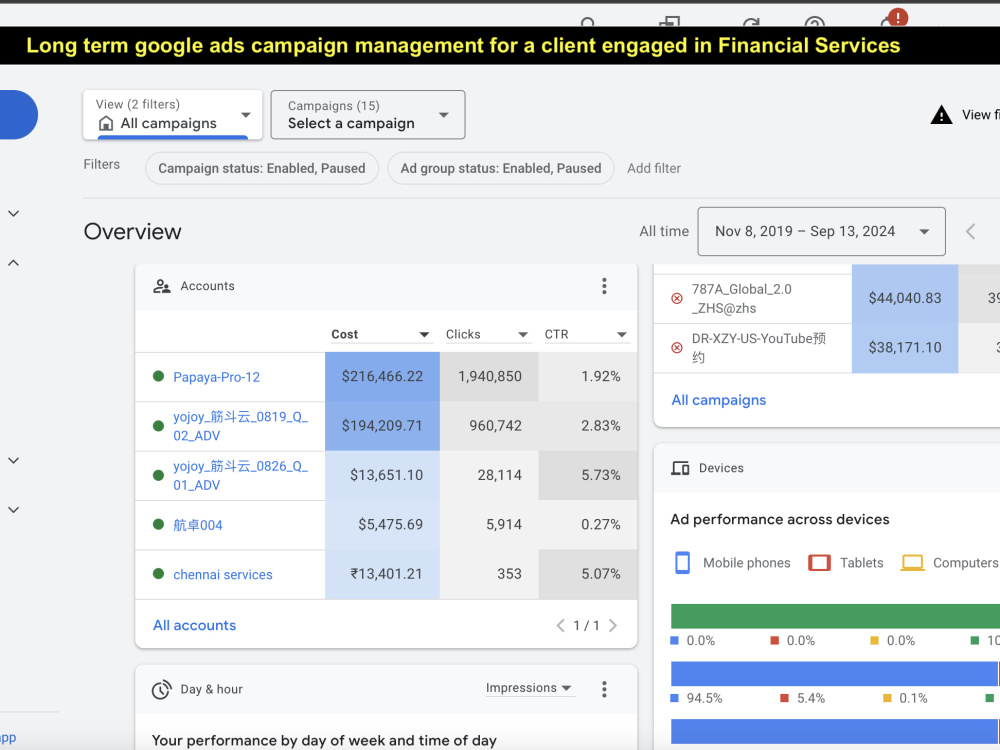Click the Campaign status: Enabled, Paused filter chip
Viewport: 1000px width, 750px height.
(x=262, y=168)
